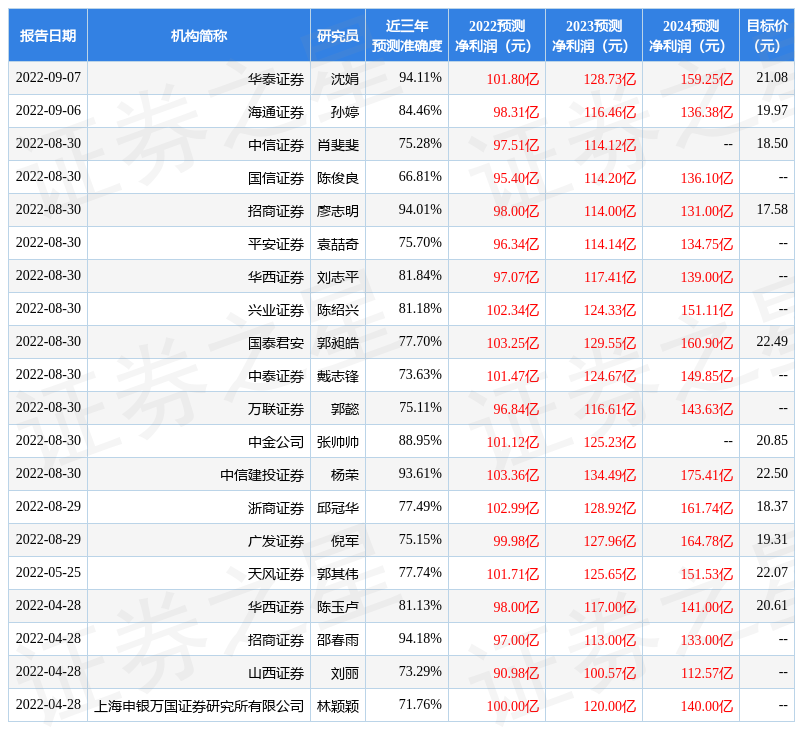Click target price 20.61

tap(772, 605)
